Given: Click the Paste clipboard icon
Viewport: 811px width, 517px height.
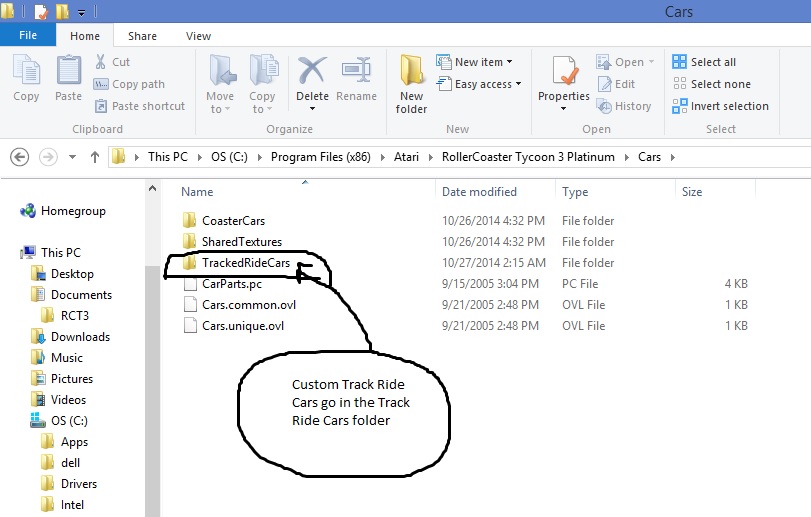Looking at the screenshot, I should coord(68,70).
